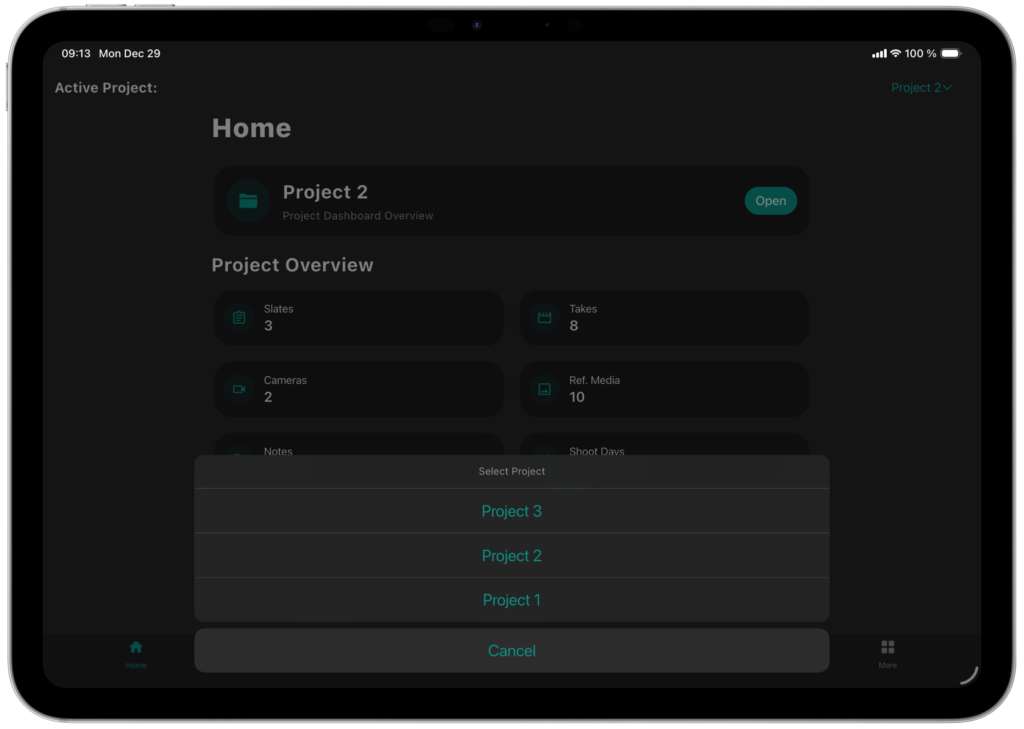Click the Ref. Media image icon

click(545, 389)
